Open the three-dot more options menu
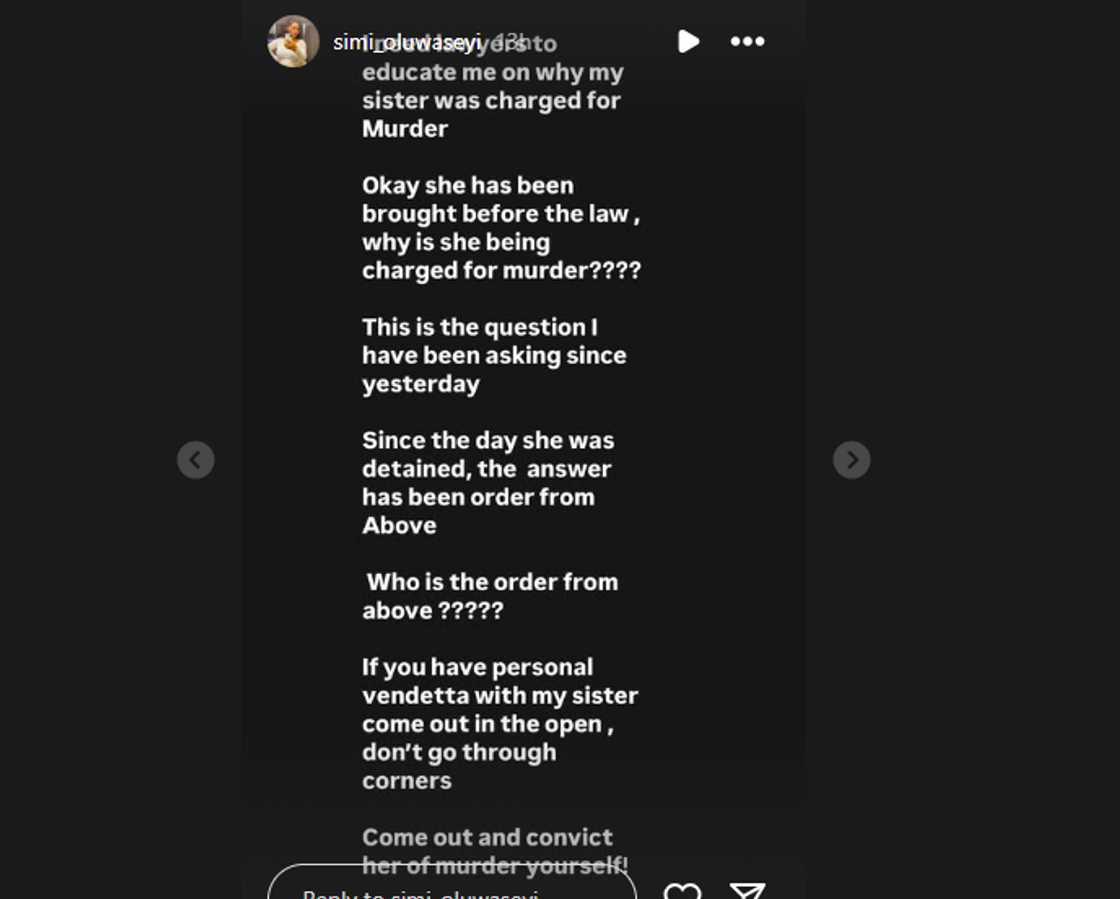 (x=747, y=41)
